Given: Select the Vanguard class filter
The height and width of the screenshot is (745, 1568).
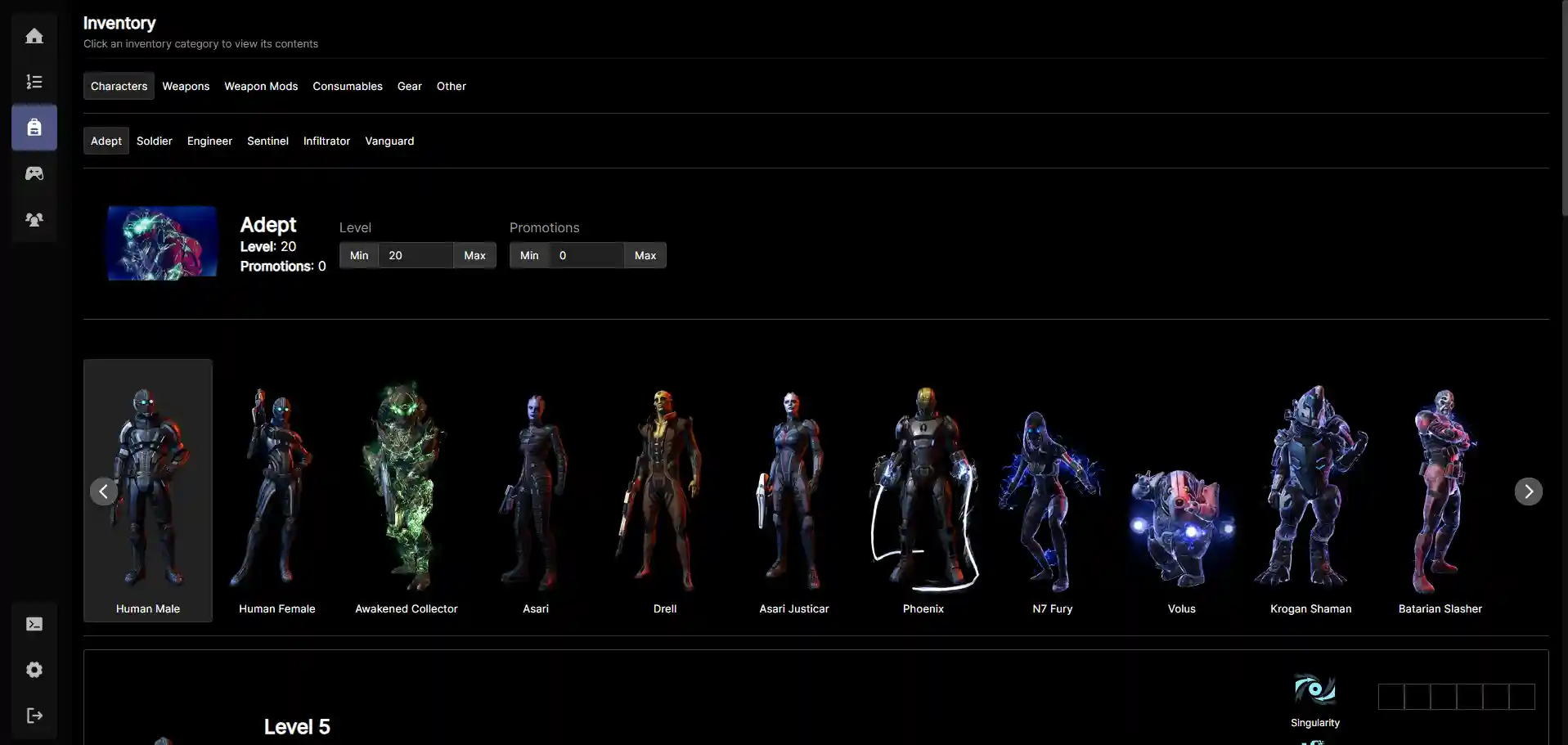Looking at the screenshot, I should 389,141.
